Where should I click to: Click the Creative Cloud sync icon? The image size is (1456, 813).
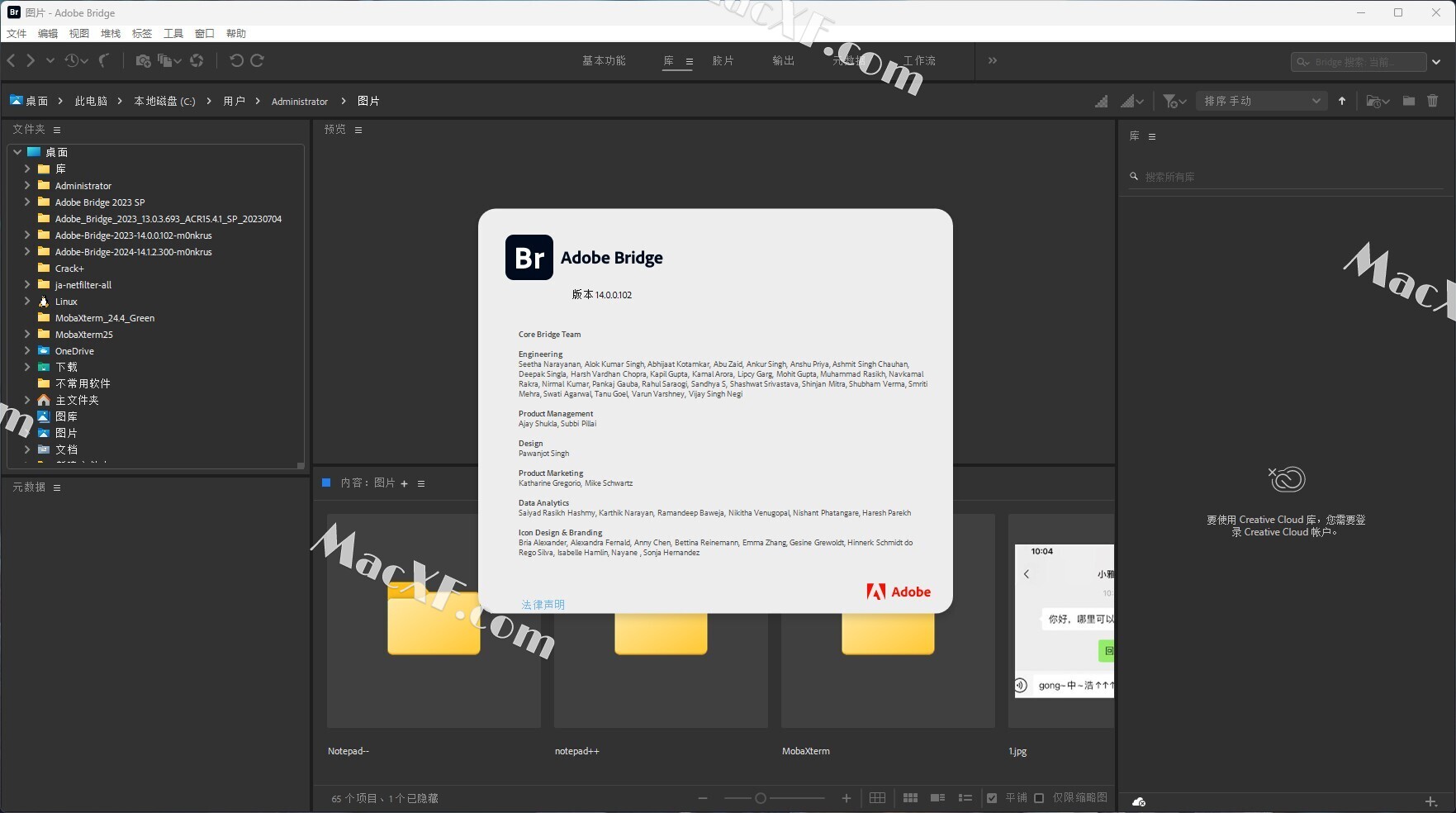tap(1139, 801)
